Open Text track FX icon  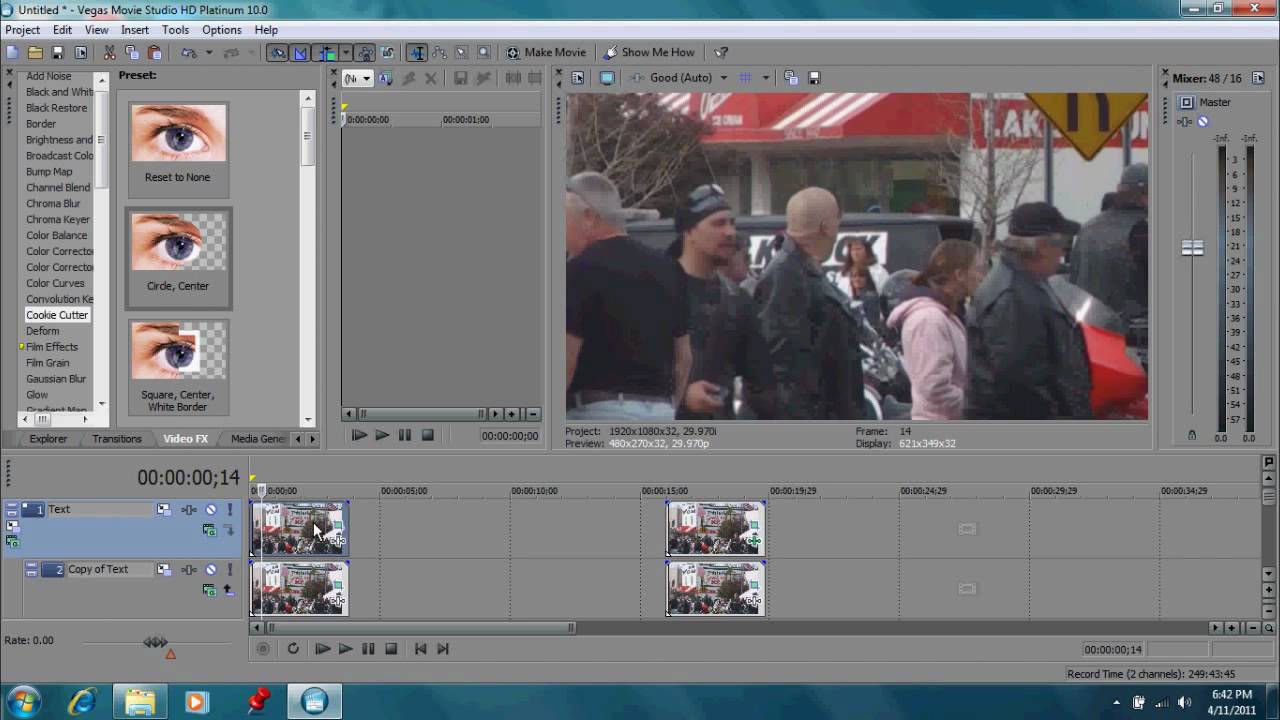tap(189, 510)
